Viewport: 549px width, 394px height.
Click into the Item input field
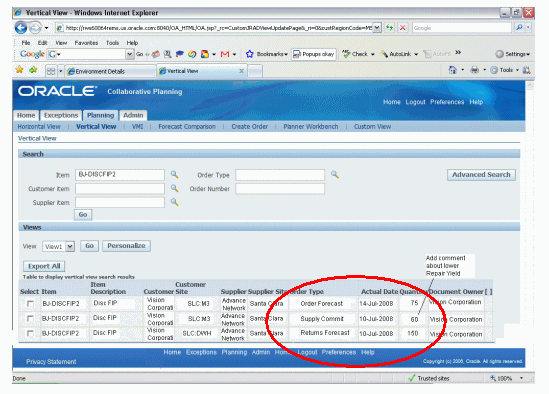click(120, 174)
